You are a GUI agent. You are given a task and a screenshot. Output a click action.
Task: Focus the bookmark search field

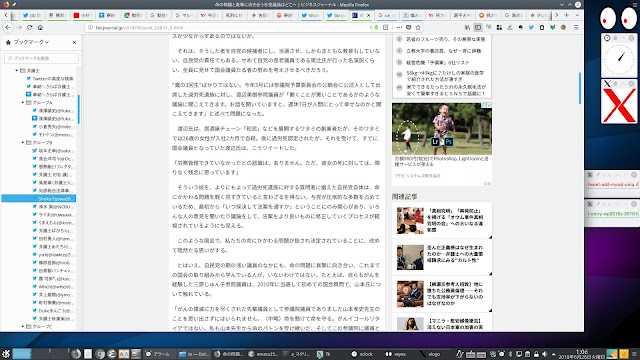41,58
